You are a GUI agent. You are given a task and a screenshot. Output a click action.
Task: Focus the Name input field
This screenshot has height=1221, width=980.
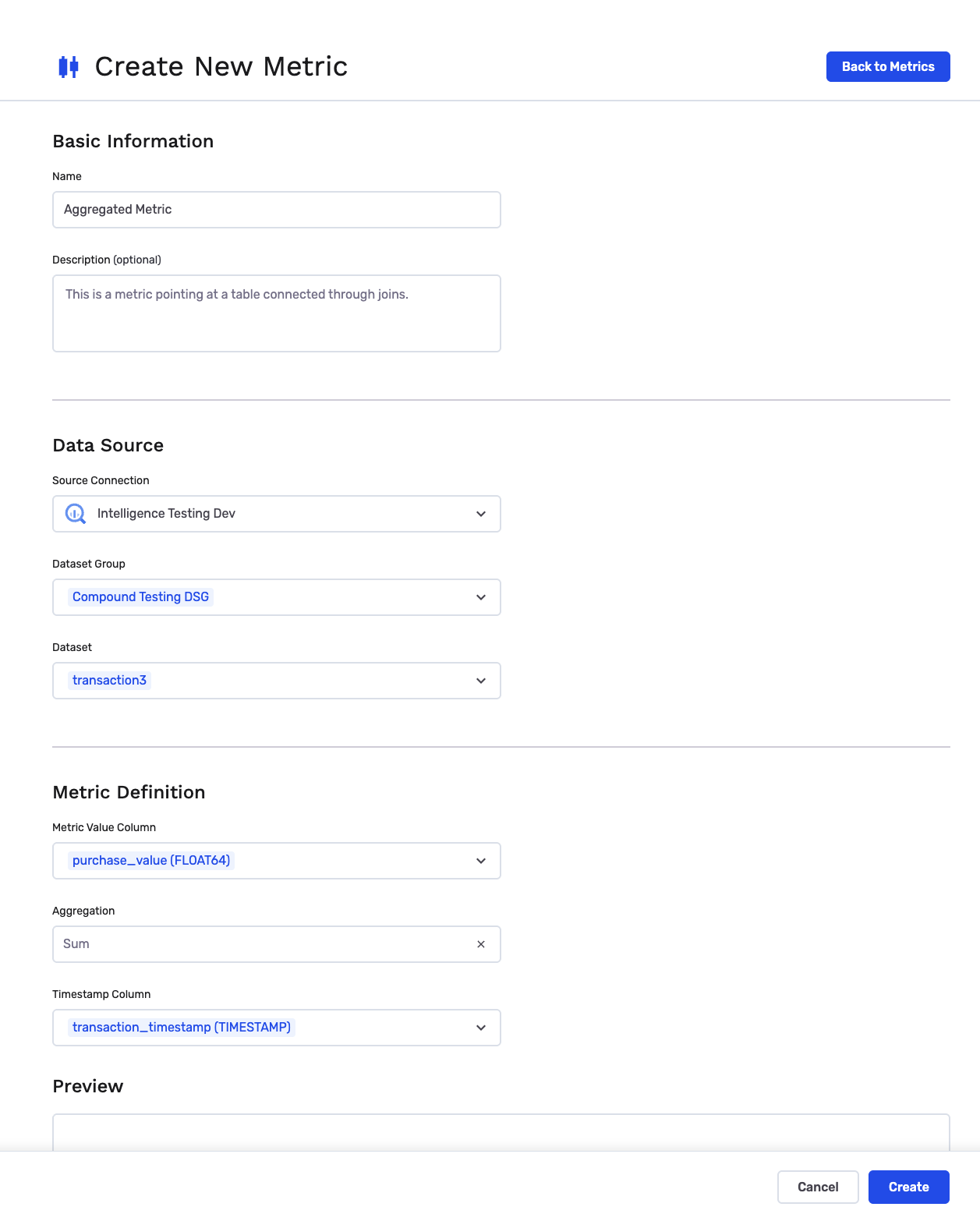tap(277, 210)
